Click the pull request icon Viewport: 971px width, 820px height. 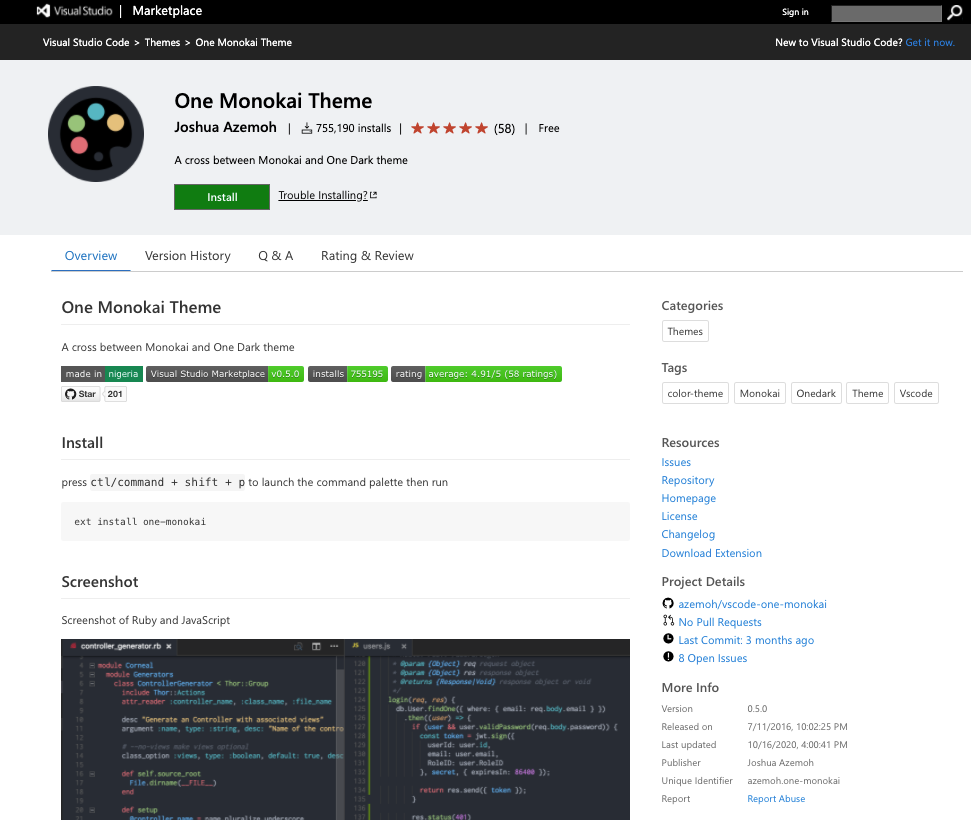coord(668,621)
